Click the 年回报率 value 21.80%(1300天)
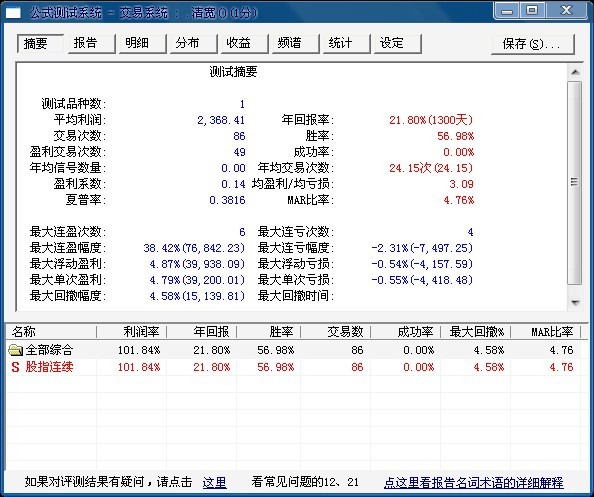The height and width of the screenshot is (497, 594). point(431,120)
